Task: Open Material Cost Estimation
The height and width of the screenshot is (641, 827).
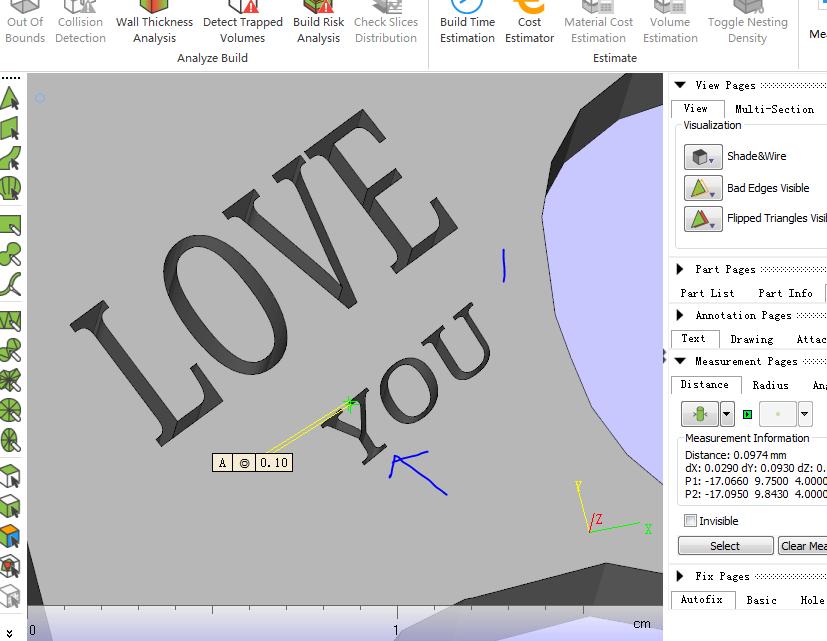Action: click(x=598, y=23)
